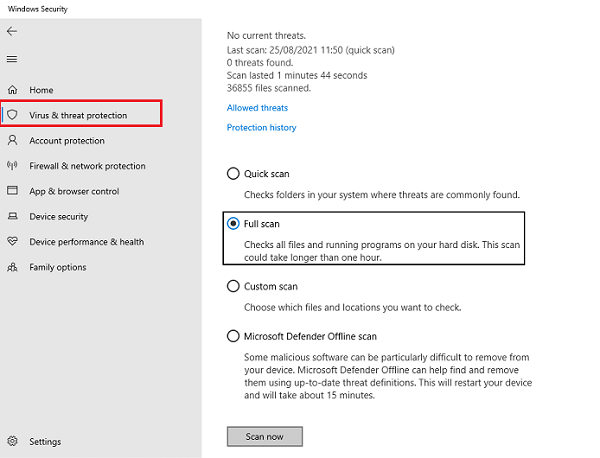
Task: Click the person icon for Account protection
Action: 12,140
